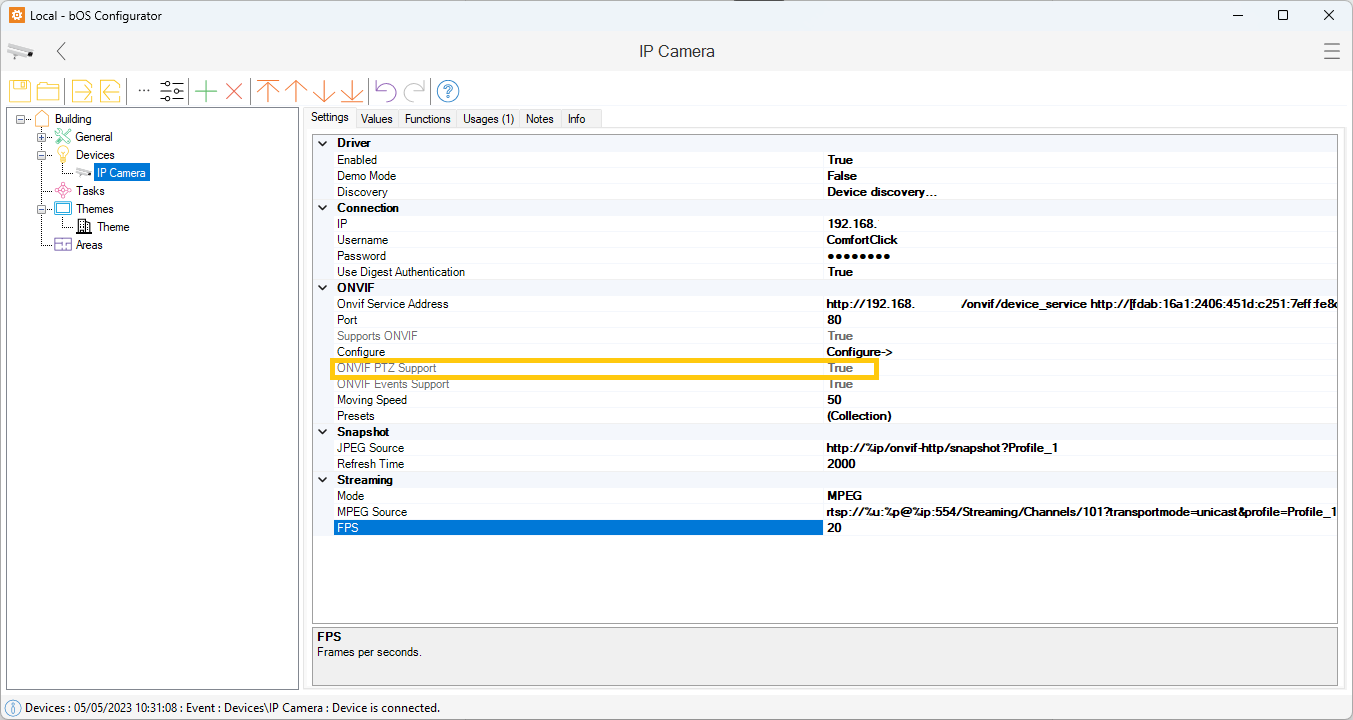Image resolution: width=1353 pixels, height=720 pixels.
Task: Collapse the Themes tree node
Action: [x=43, y=209]
